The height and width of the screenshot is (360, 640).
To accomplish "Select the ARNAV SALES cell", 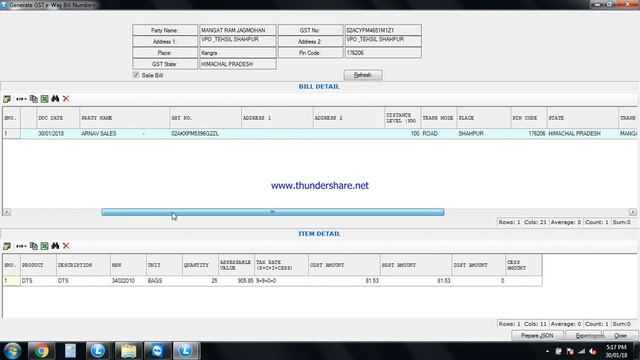I will (124, 133).
